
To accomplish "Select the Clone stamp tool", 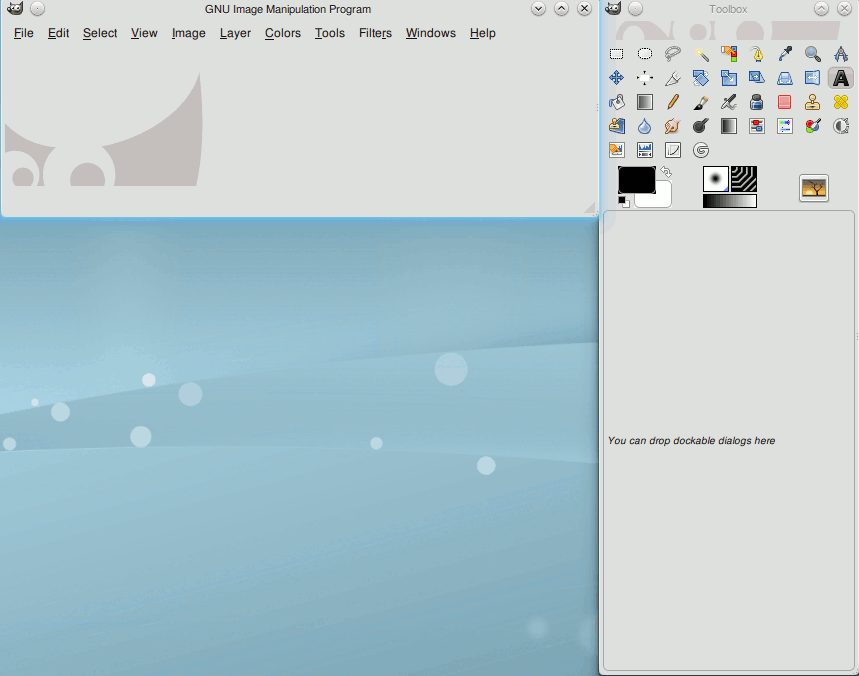I will tap(813, 102).
